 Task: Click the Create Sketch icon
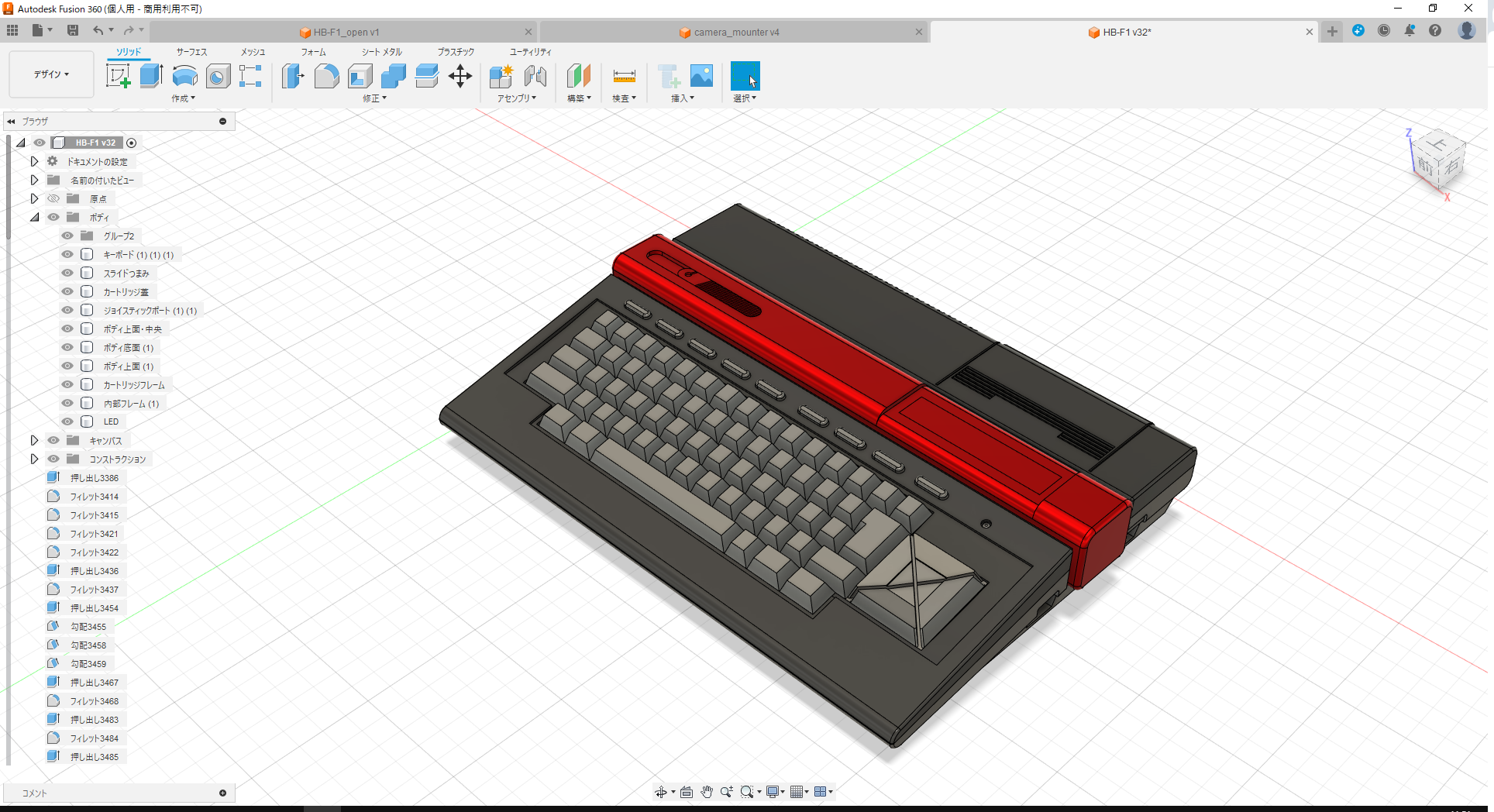click(x=119, y=76)
